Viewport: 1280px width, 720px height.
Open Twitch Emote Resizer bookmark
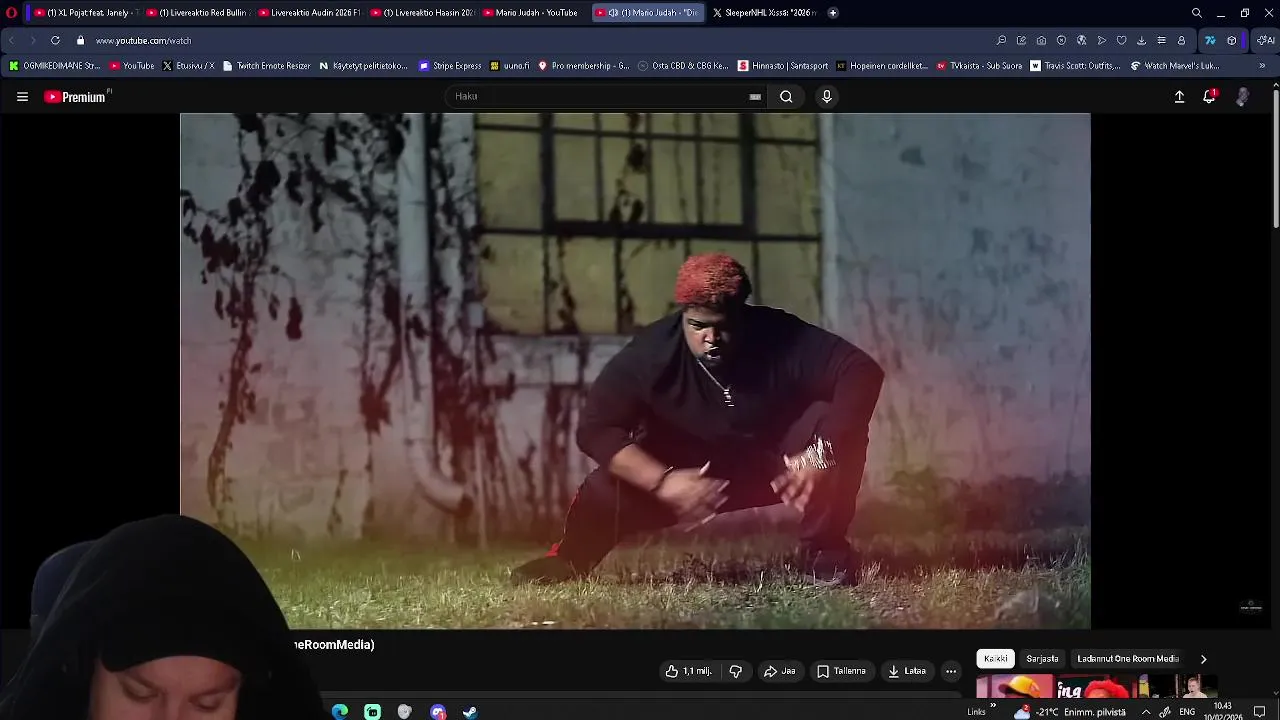267,66
